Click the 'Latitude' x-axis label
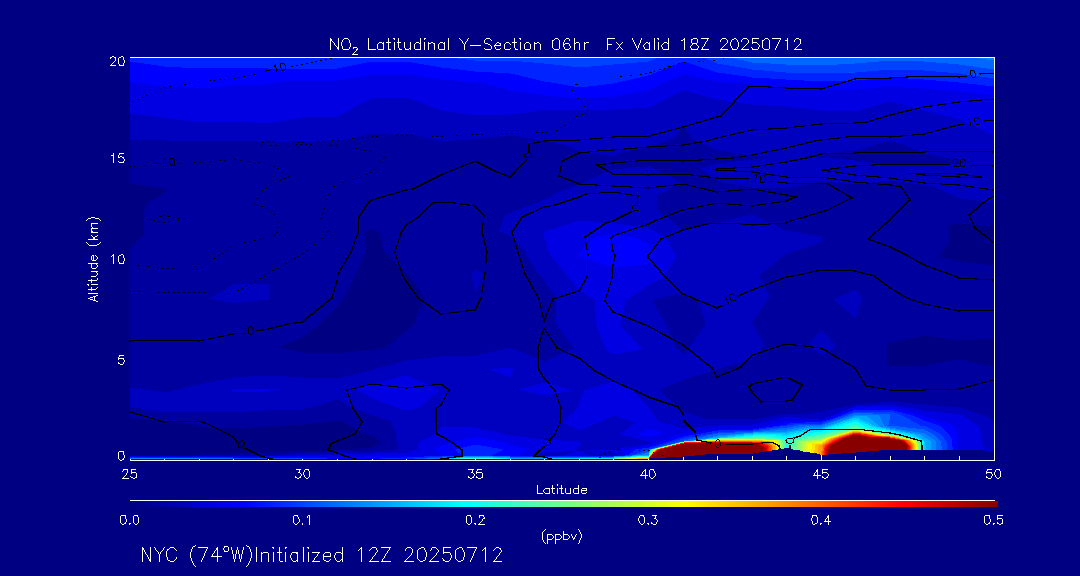The image size is (1080, 576). pos(562,491)
